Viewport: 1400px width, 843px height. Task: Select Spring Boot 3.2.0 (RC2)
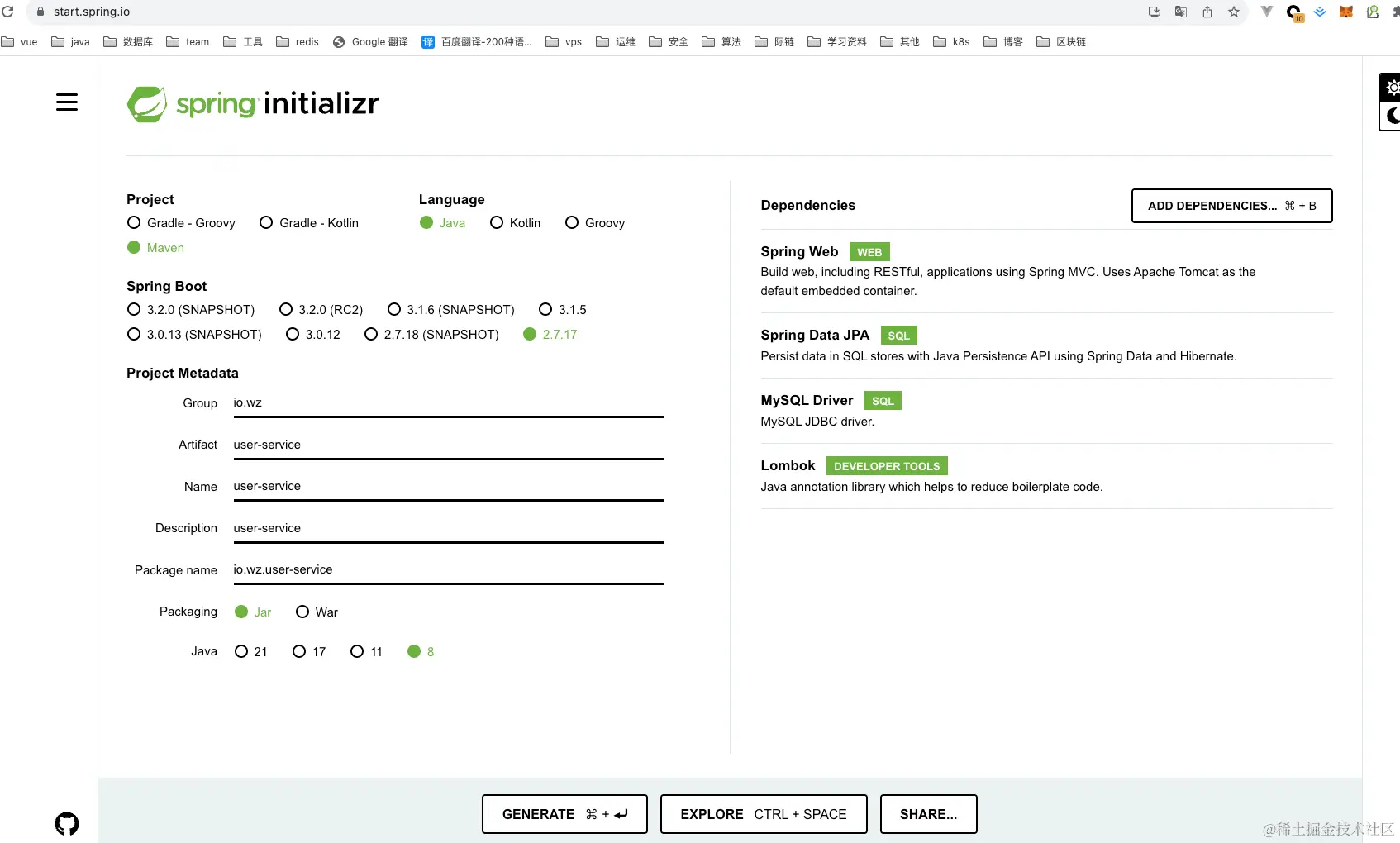(x=321, y=310)
